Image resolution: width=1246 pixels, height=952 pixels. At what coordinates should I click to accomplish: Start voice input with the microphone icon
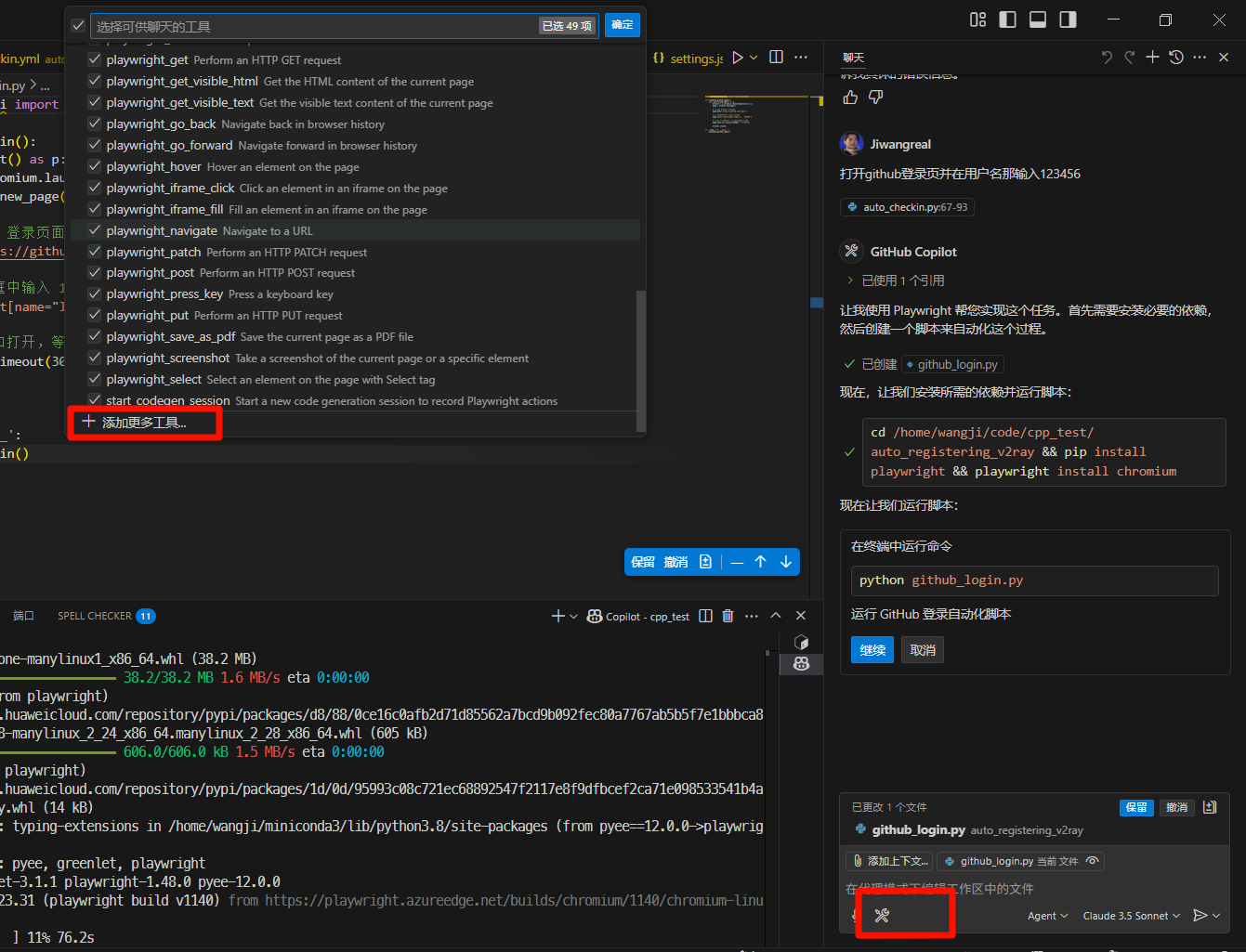854,916
